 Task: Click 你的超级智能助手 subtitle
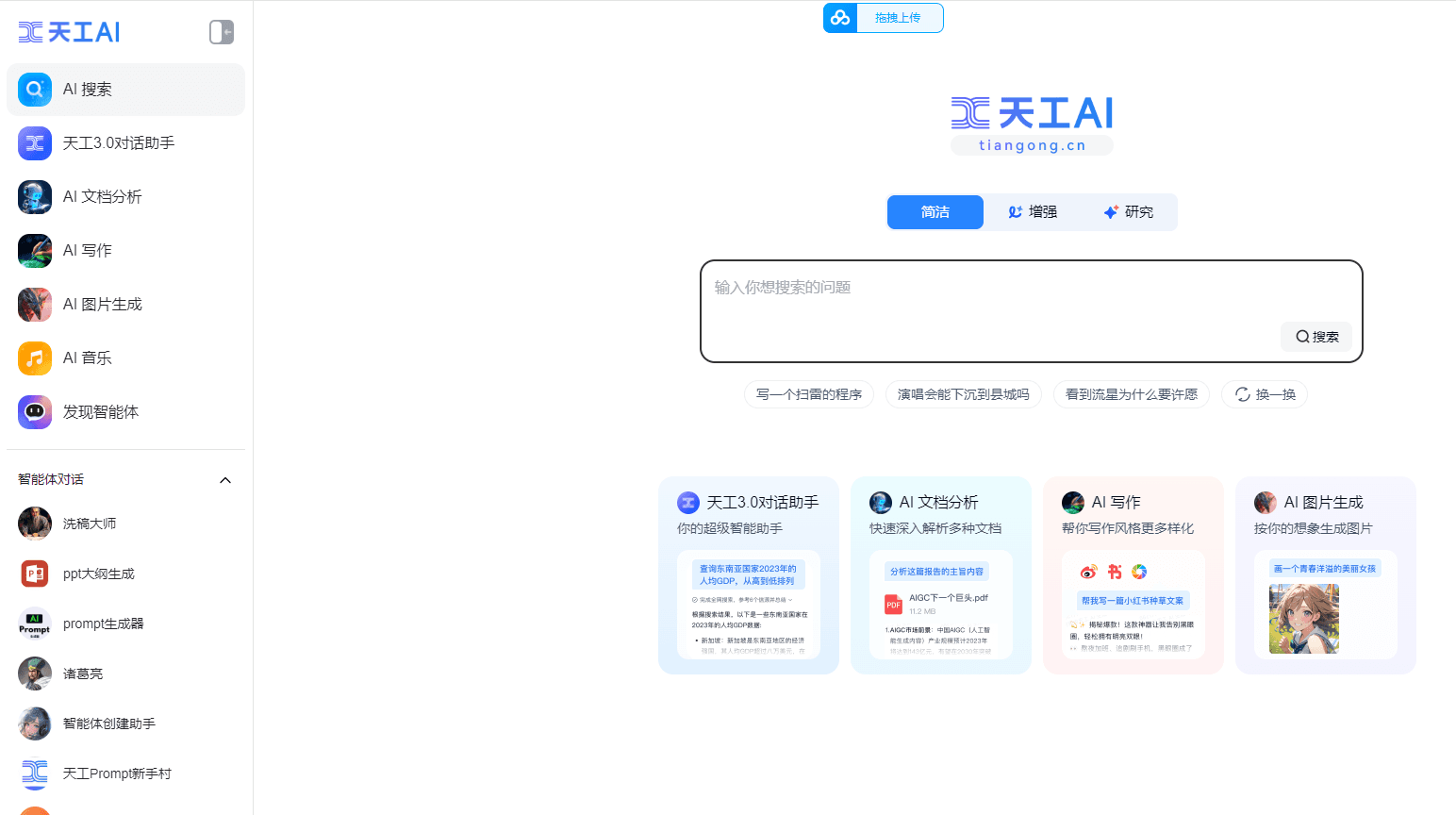(730, 528)
